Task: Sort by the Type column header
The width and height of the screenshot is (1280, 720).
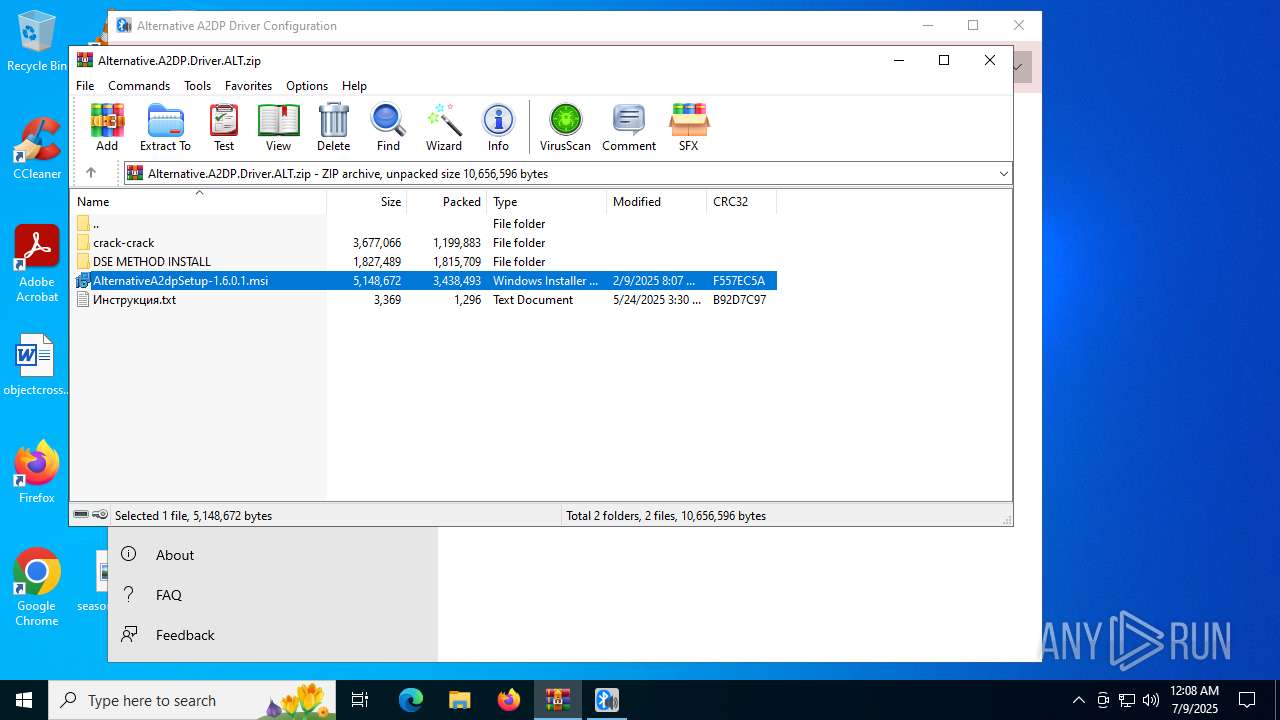Action: 547,202
